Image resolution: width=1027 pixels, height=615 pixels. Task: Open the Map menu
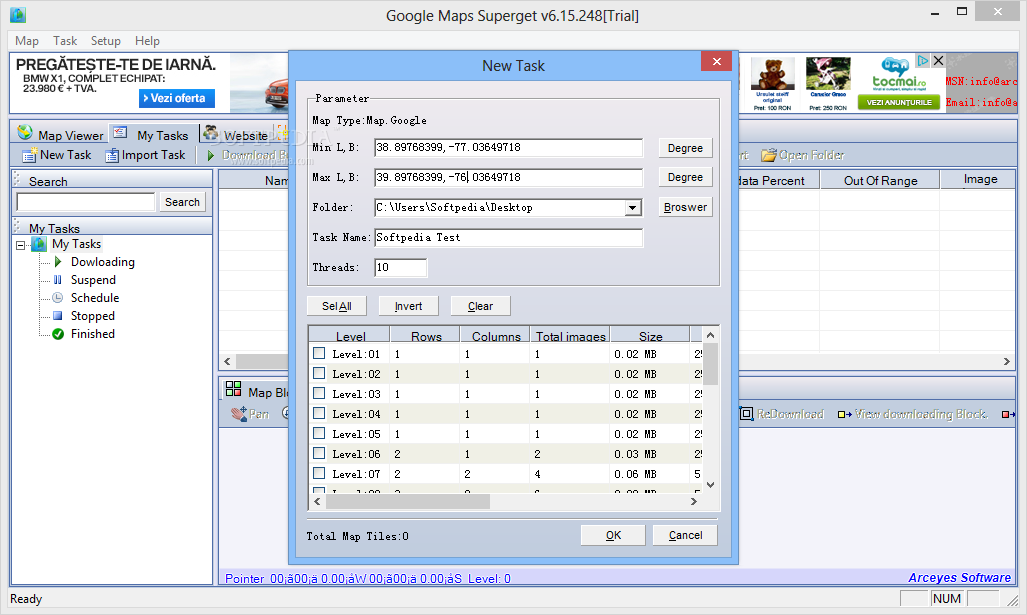(x=27, y=41)
